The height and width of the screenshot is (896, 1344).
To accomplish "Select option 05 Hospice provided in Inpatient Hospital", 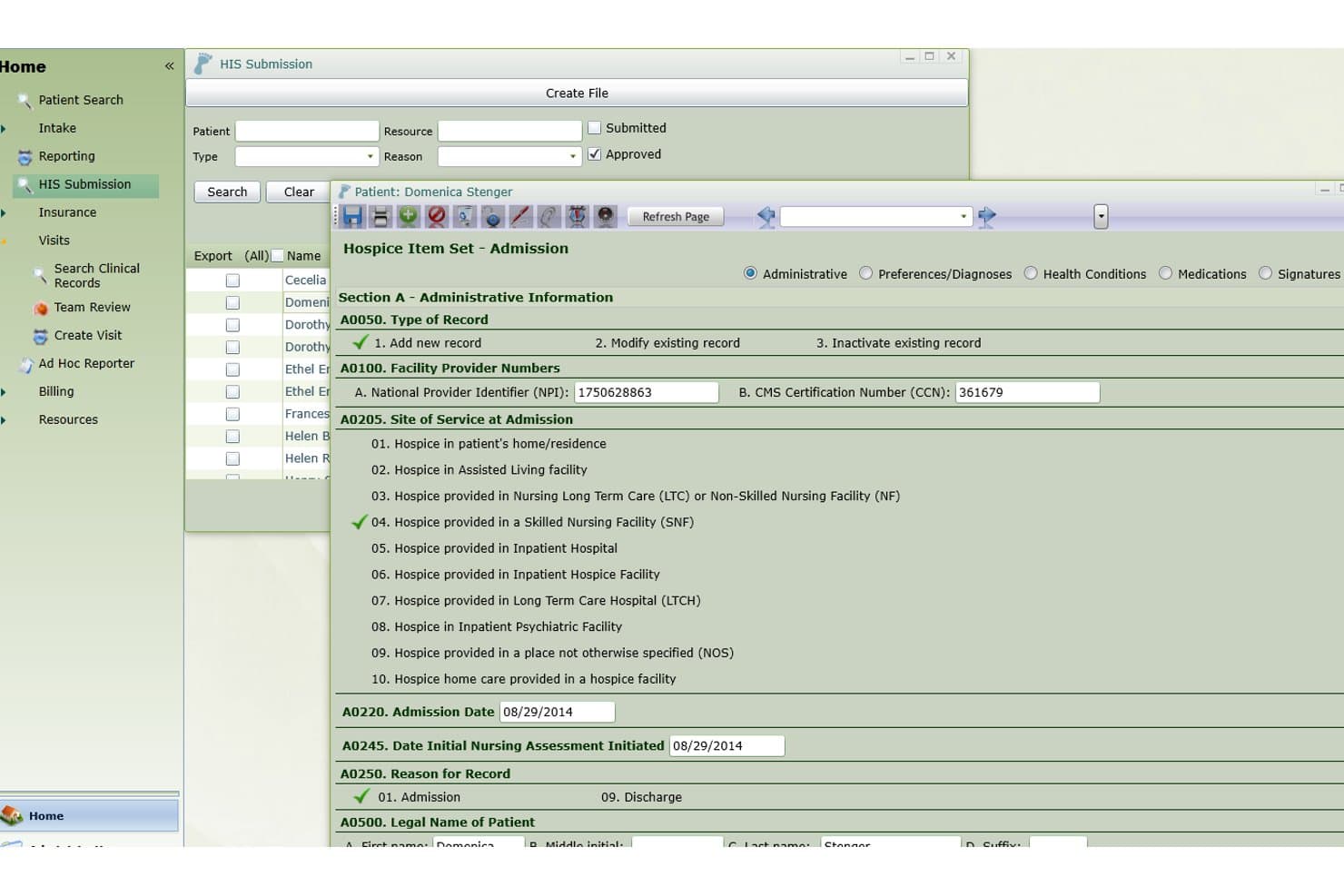I will click(x=494, y=548).
